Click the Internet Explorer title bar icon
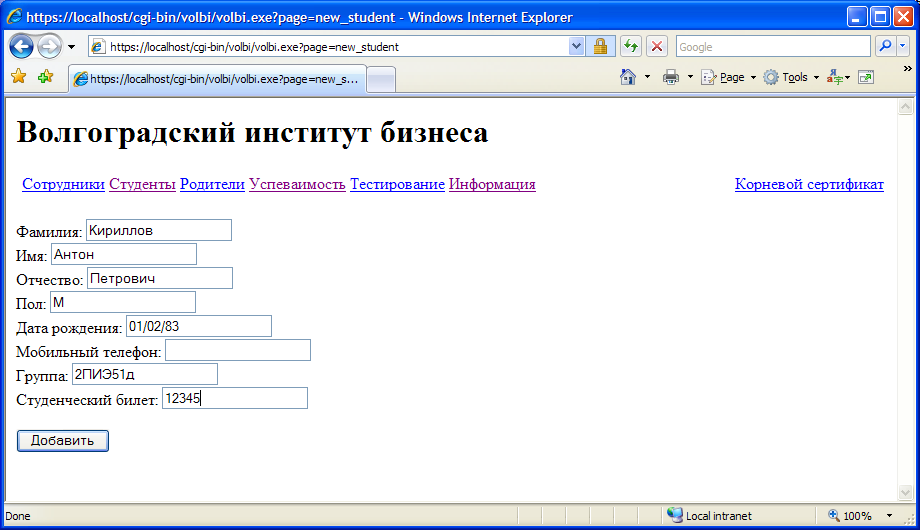Viewport: 920px width, 530px height. point(14,16)
